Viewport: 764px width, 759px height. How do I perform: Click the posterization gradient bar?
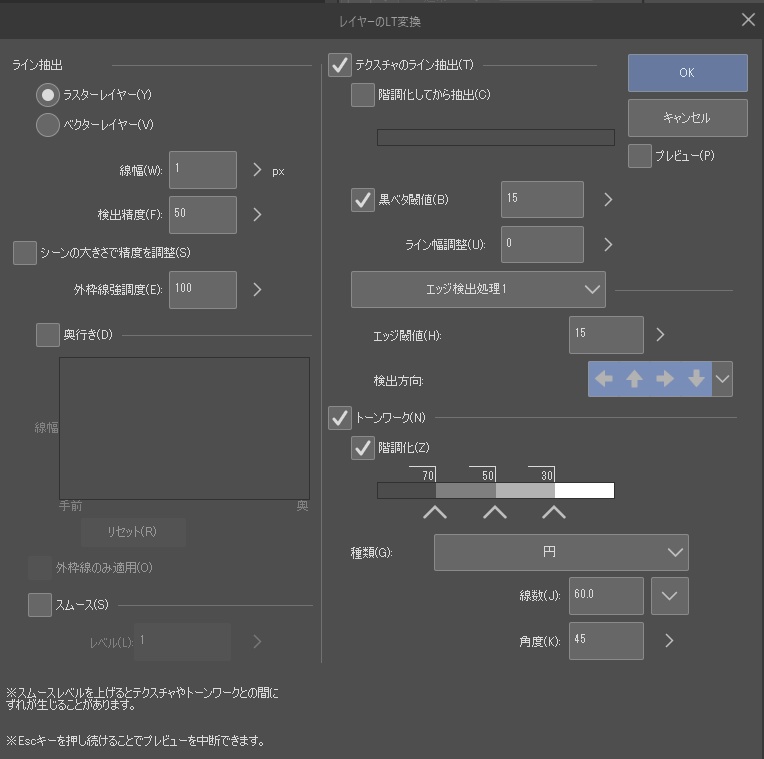click(495, 490)
